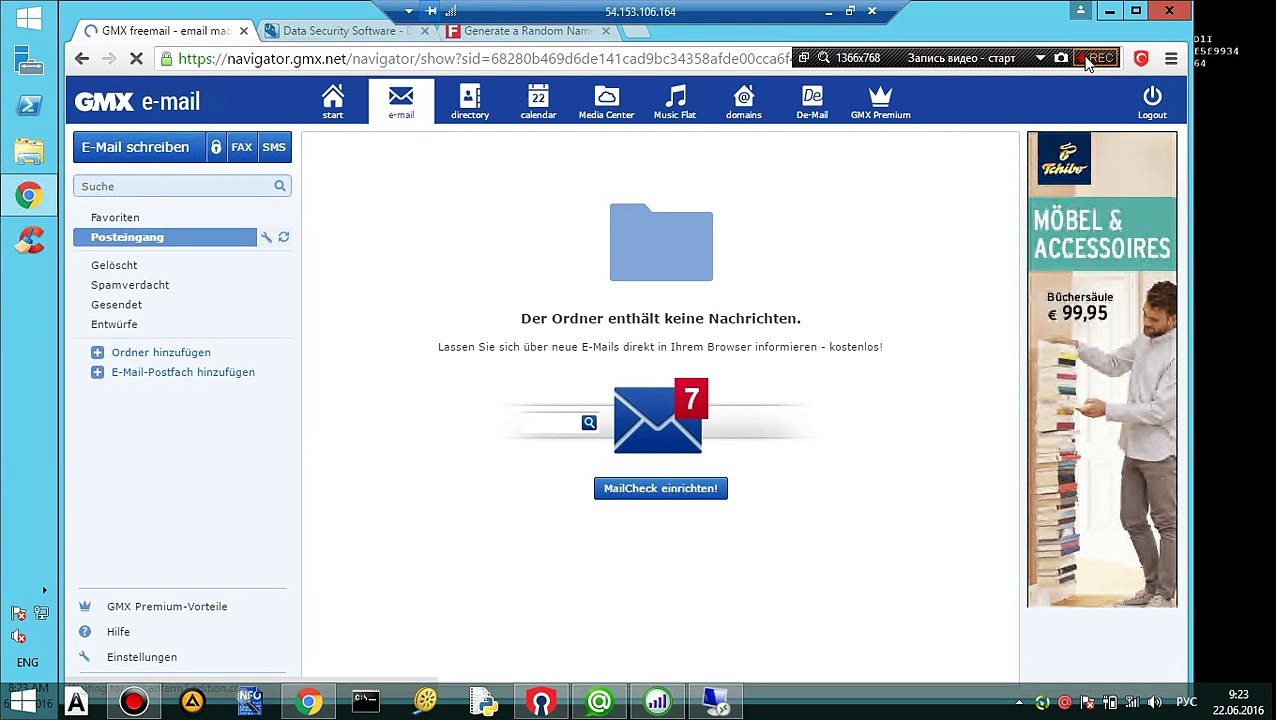Viewport: 1276px width, 720px height.
Task: Go back with browser back arrow
Action: pyautogui.click(x=82, y=59)
